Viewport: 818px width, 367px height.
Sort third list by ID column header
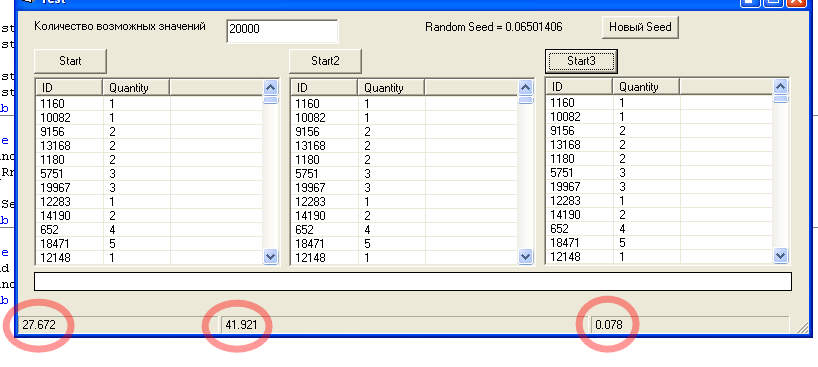tap(580, 87)
